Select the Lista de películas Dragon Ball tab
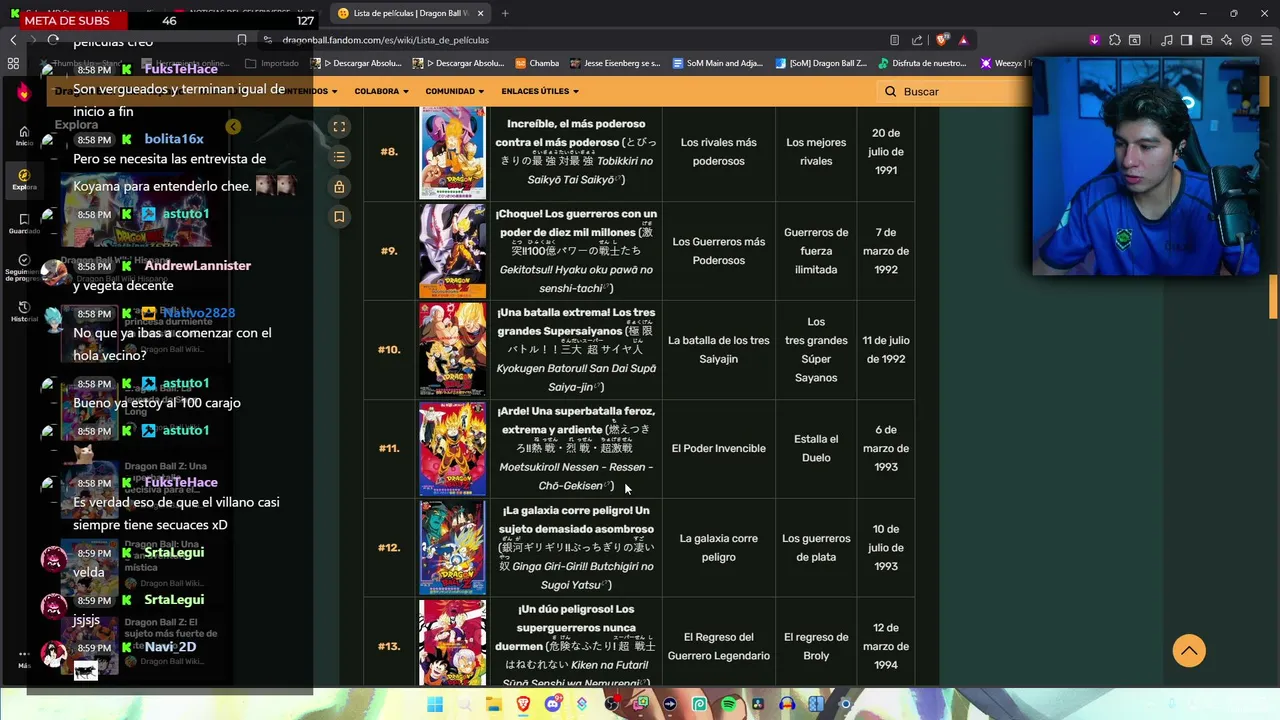The image size is (1280, 720). pos(410,13)
